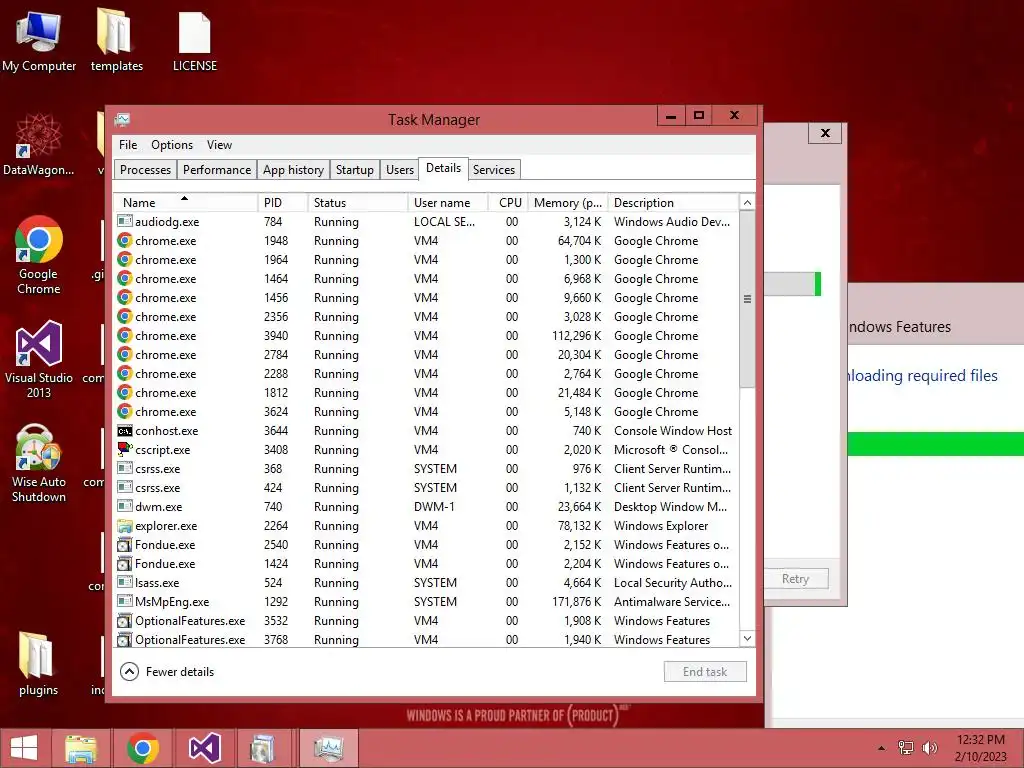Sort by User name column header
The width and height of the screenshot is (1024, 768).
pyautogui.click(x=448, y=202)
